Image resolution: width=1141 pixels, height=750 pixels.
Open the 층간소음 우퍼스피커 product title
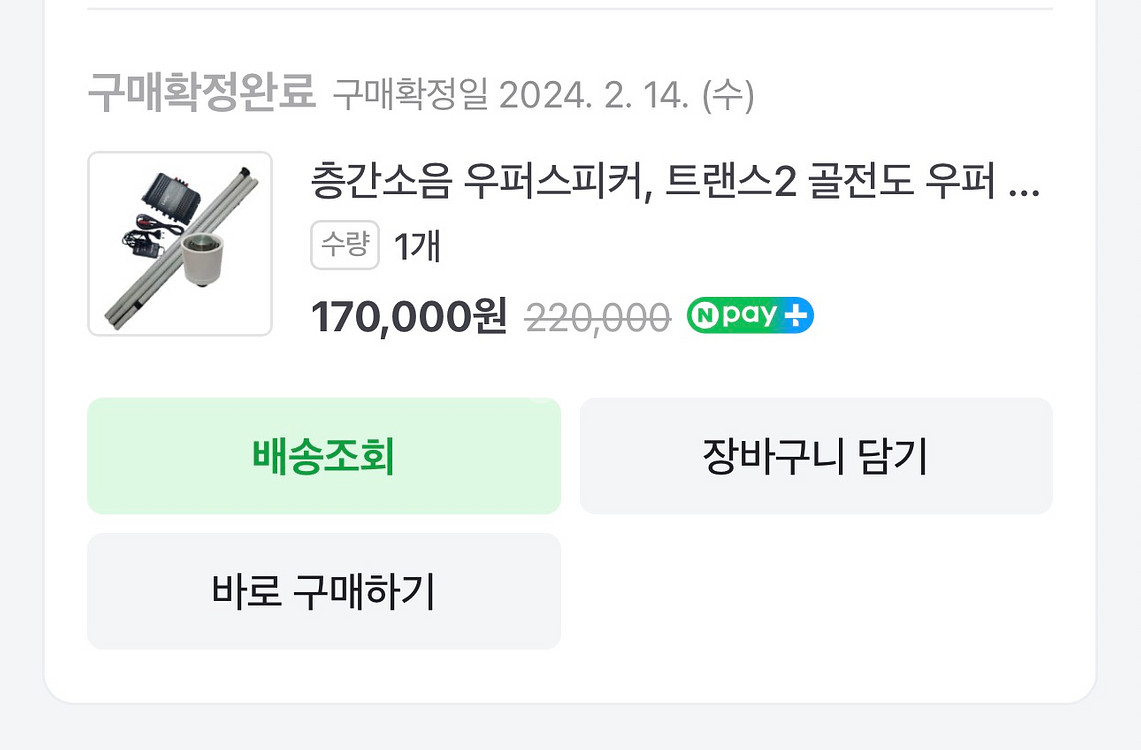[x=660, y=185]
